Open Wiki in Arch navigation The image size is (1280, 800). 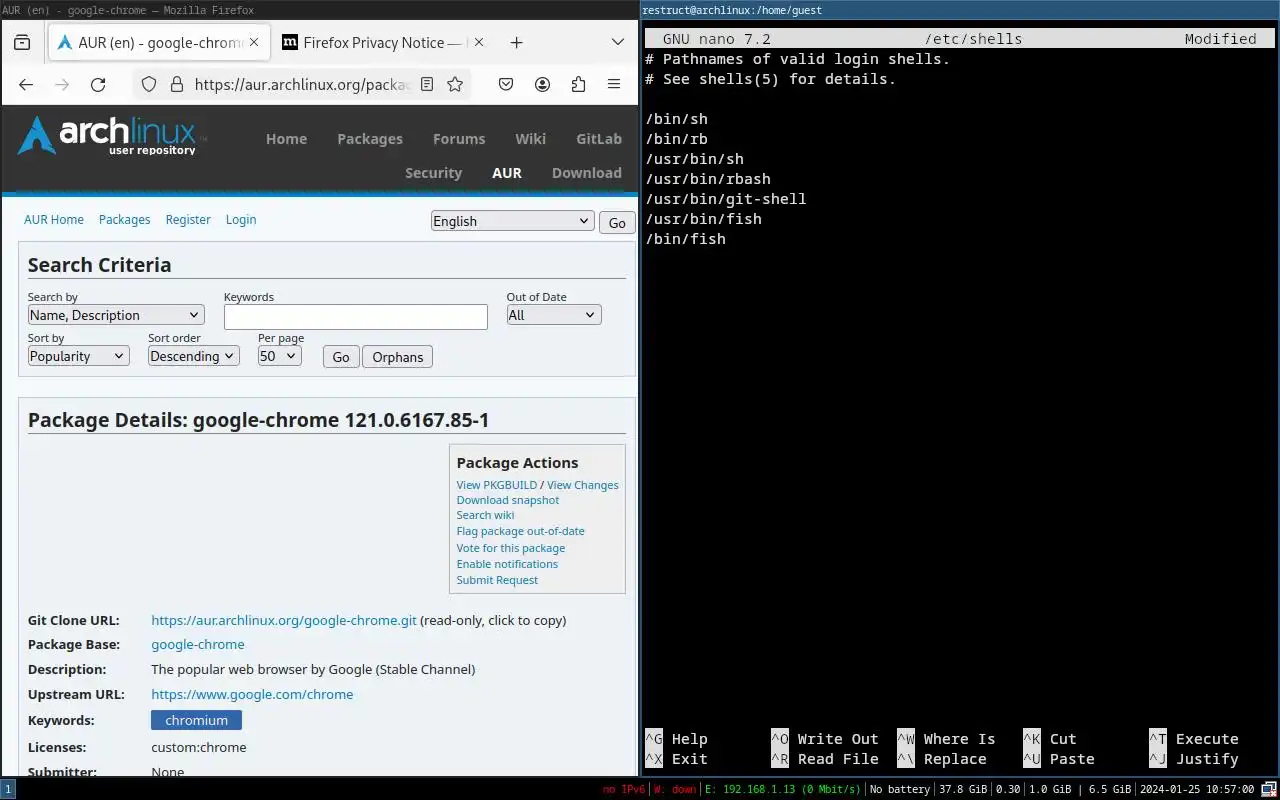(531, 139)
